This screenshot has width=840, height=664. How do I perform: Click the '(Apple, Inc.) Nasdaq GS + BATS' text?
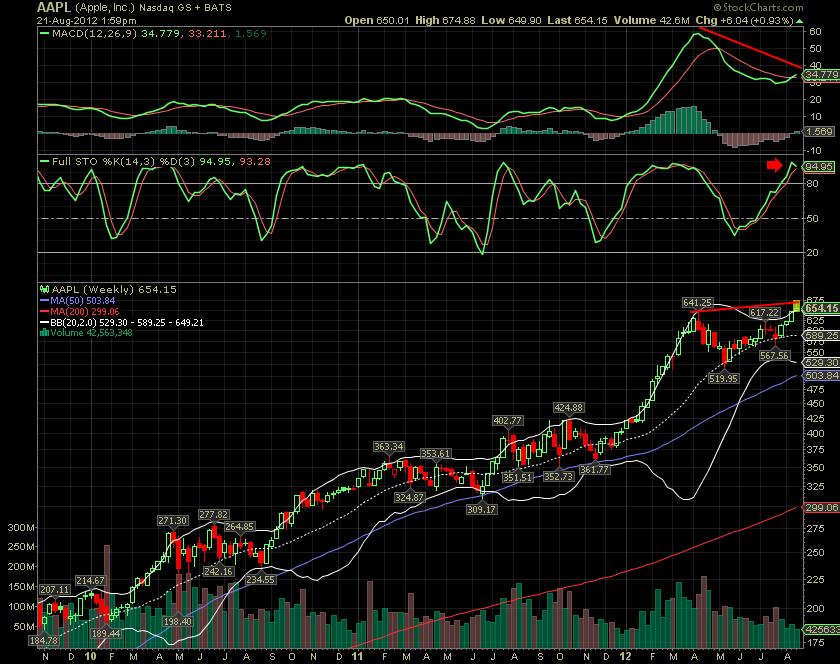pyautogui.click(x=154, y=8)
